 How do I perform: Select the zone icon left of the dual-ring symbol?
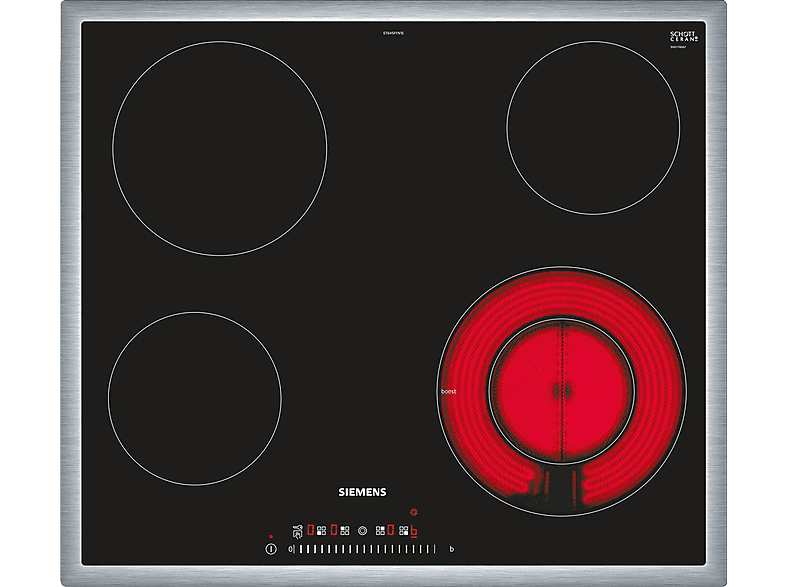tap(344, 531)
